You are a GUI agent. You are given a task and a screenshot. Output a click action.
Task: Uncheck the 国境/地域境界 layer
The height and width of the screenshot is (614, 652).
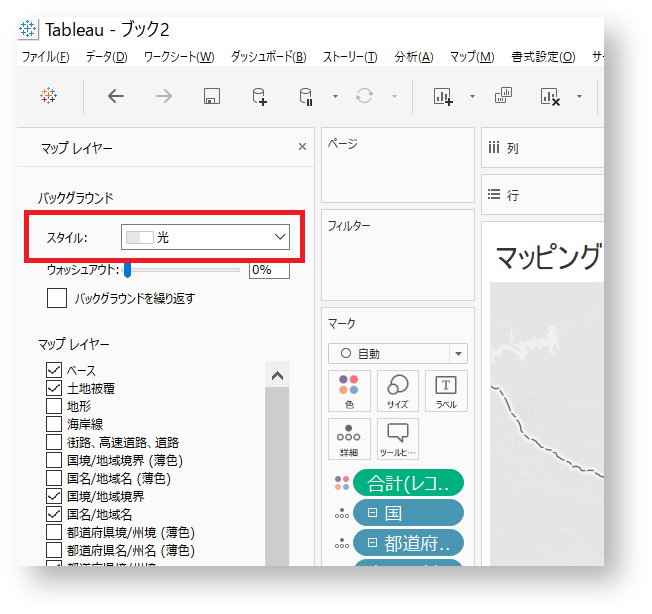click(x=54, y=496)
